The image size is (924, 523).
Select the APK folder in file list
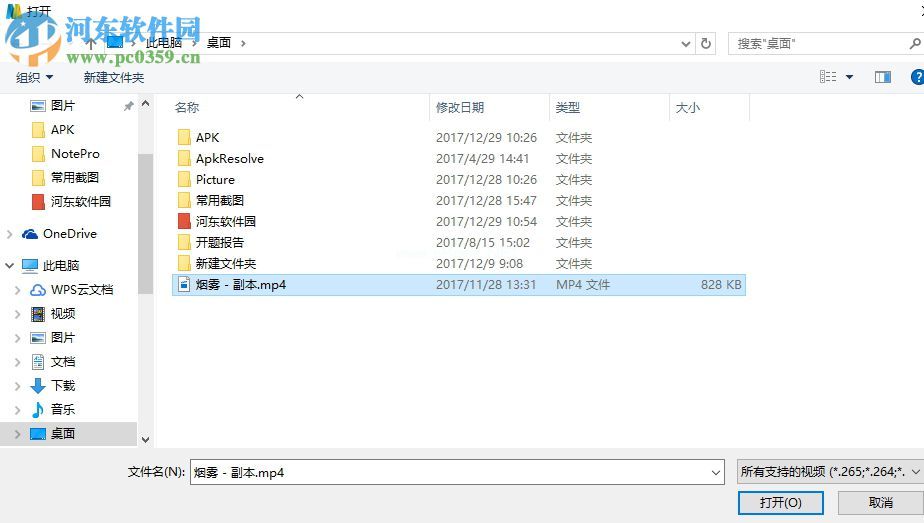tap(207, 138)
